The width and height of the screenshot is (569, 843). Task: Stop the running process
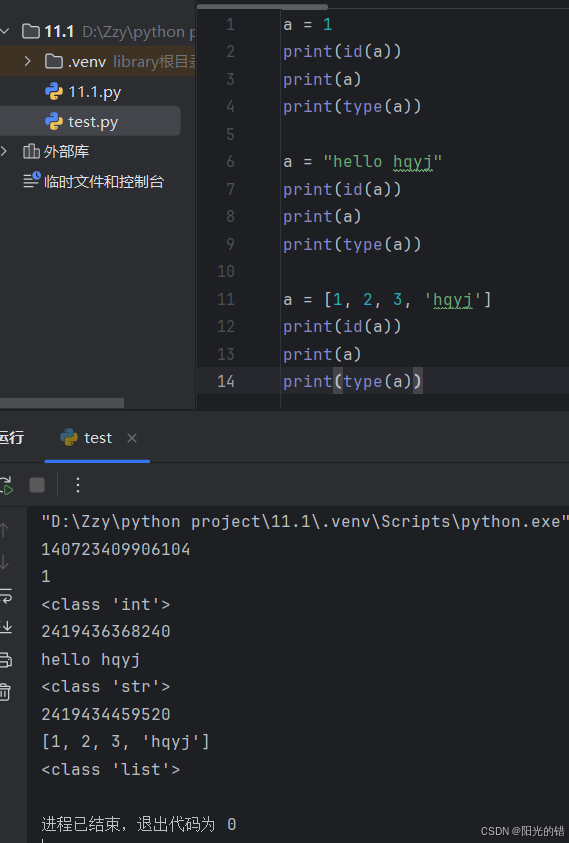click(37, 485)
